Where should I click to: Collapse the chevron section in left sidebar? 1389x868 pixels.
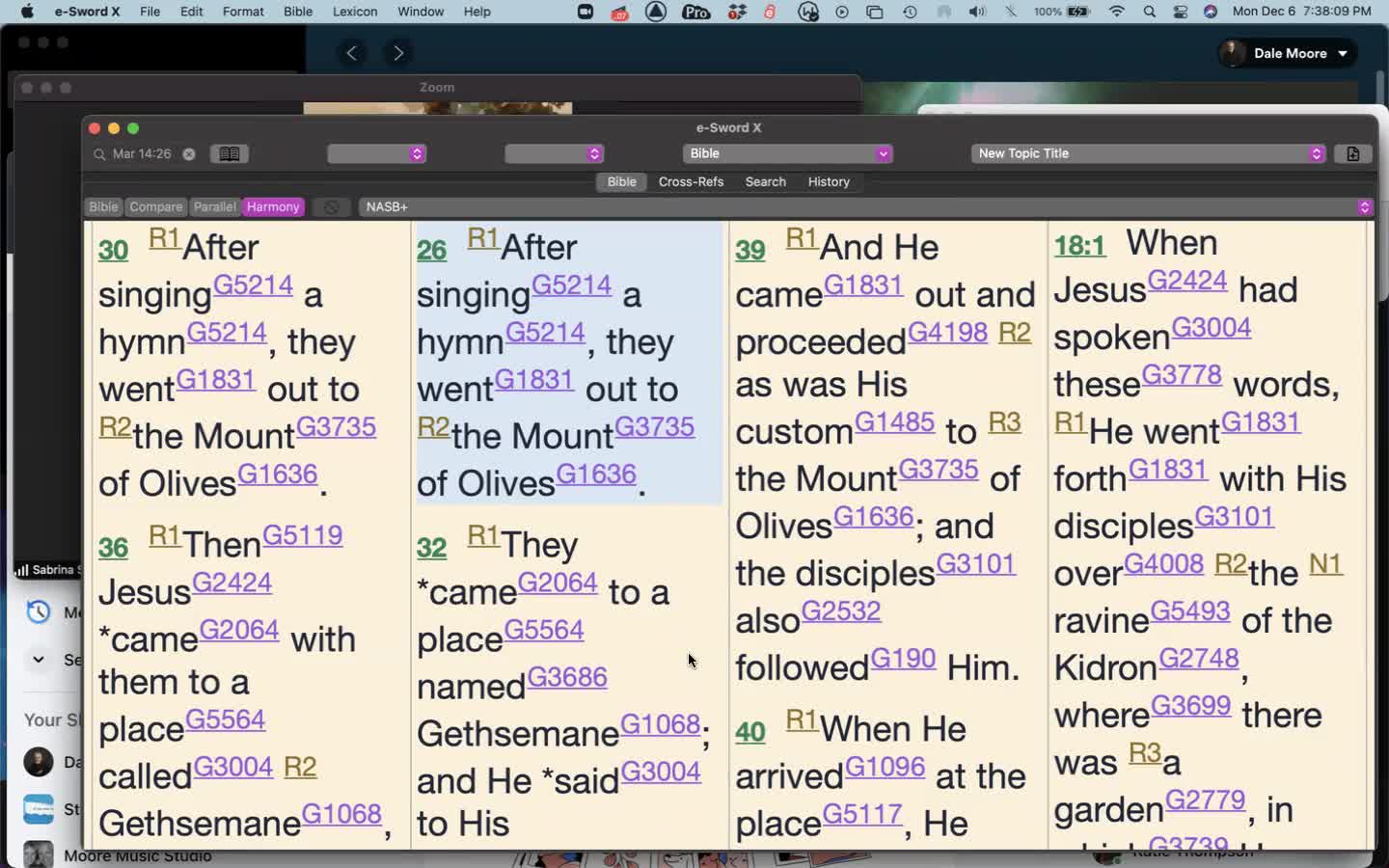tap(38, 660)
